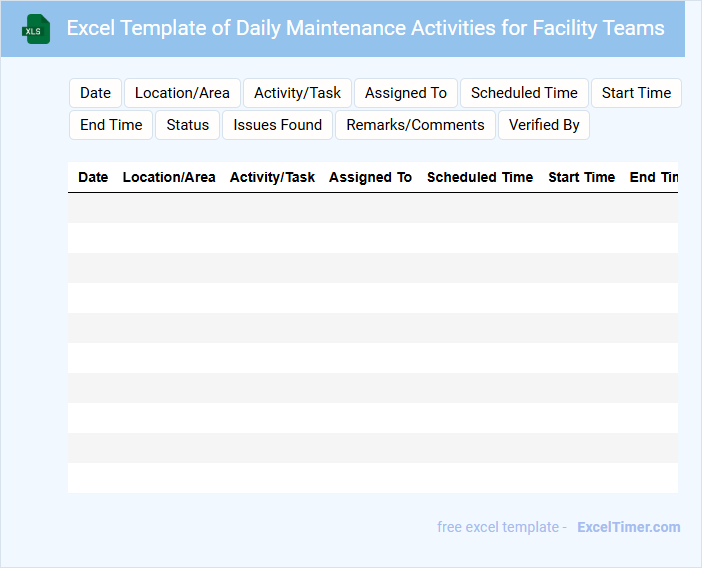Select the Start Time table column header
Viewport: 702px width, 568px height.
[x=581, y=177]
